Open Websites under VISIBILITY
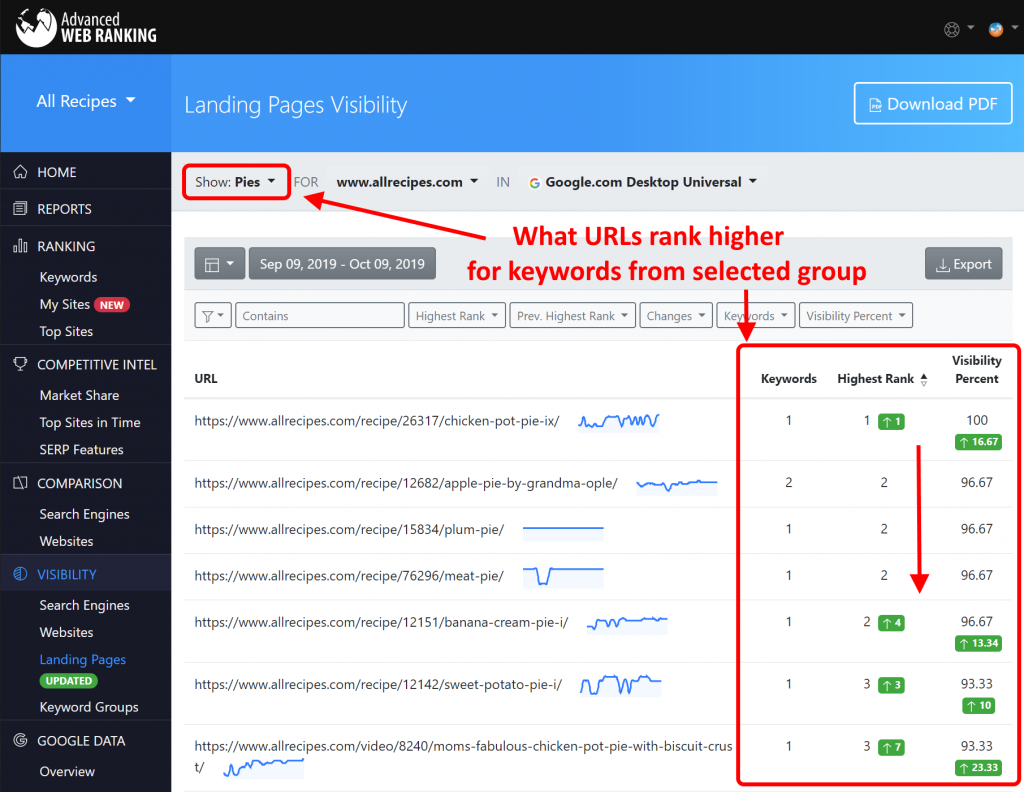Screen dimensions: 1024x792 66,632
